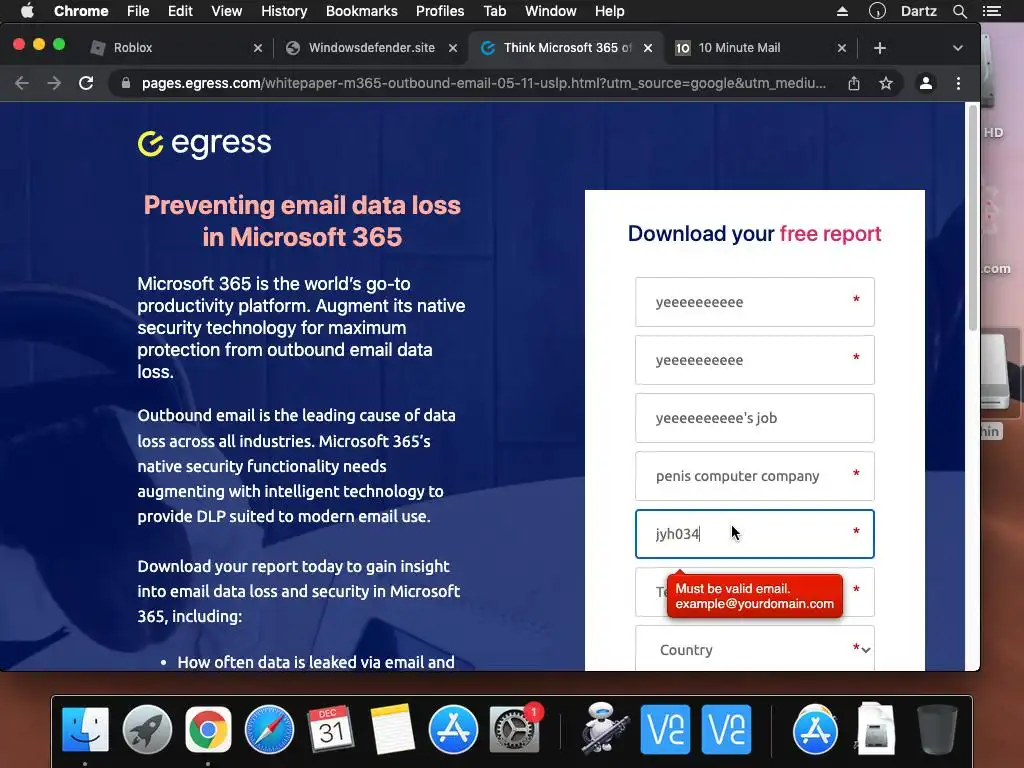Open the Window menu
The width and height of the screenshot is (1024, 768).
click(x=551, y=11)
